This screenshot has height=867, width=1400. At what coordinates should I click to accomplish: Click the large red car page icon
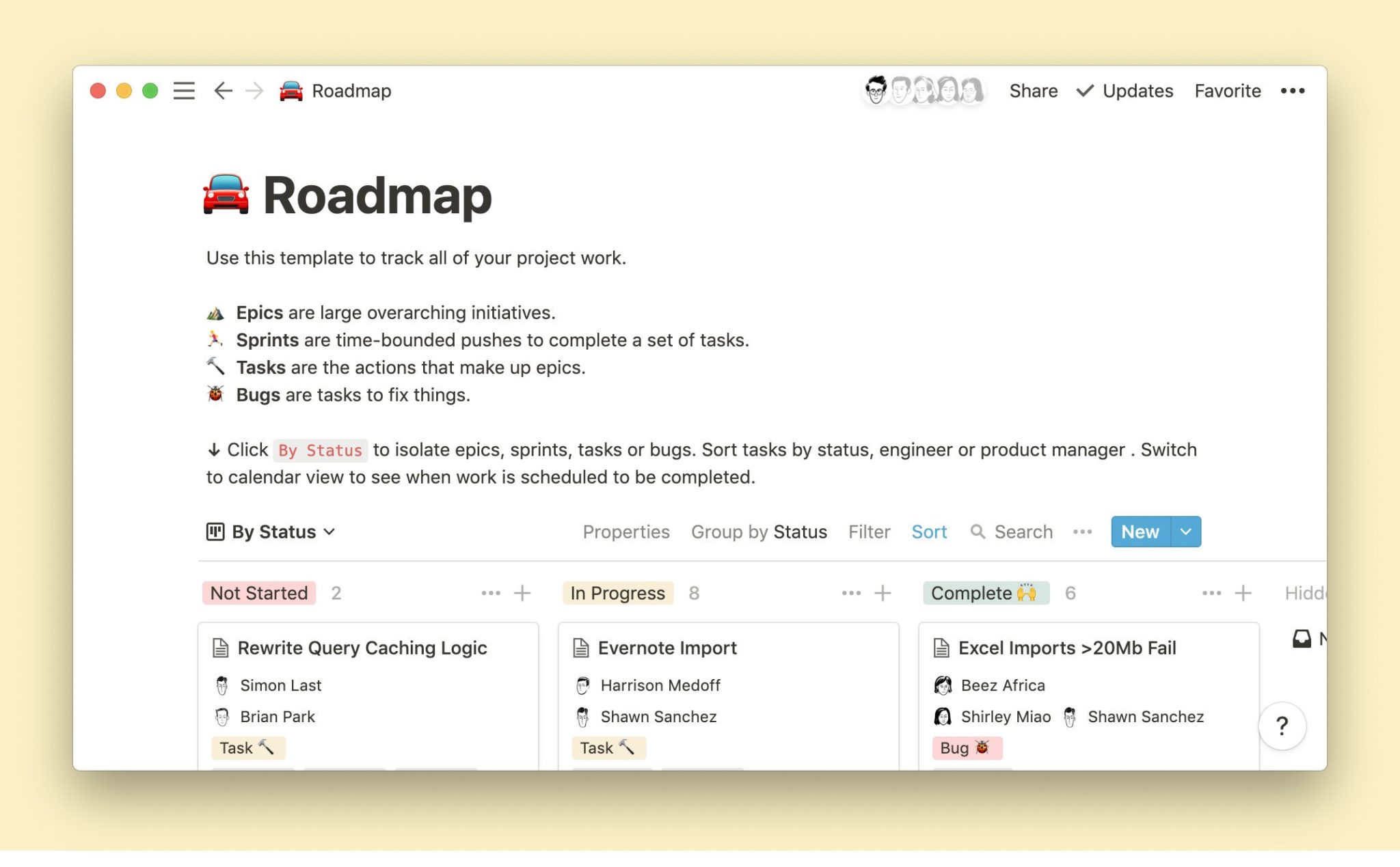click(x=226, y=195)
